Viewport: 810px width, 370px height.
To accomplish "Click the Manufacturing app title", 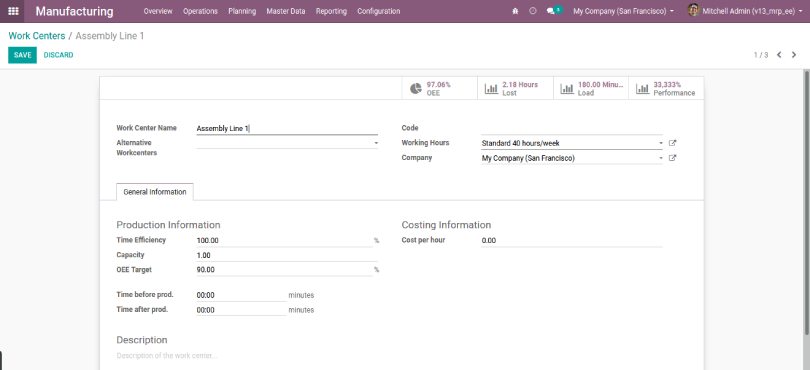I will [x=74, y=11].
